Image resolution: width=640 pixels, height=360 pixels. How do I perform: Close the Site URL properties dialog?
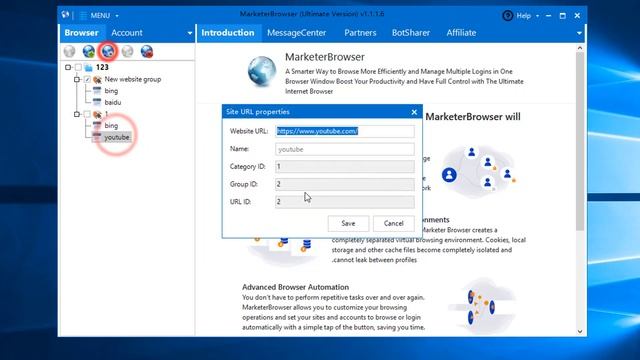point(414,112)
